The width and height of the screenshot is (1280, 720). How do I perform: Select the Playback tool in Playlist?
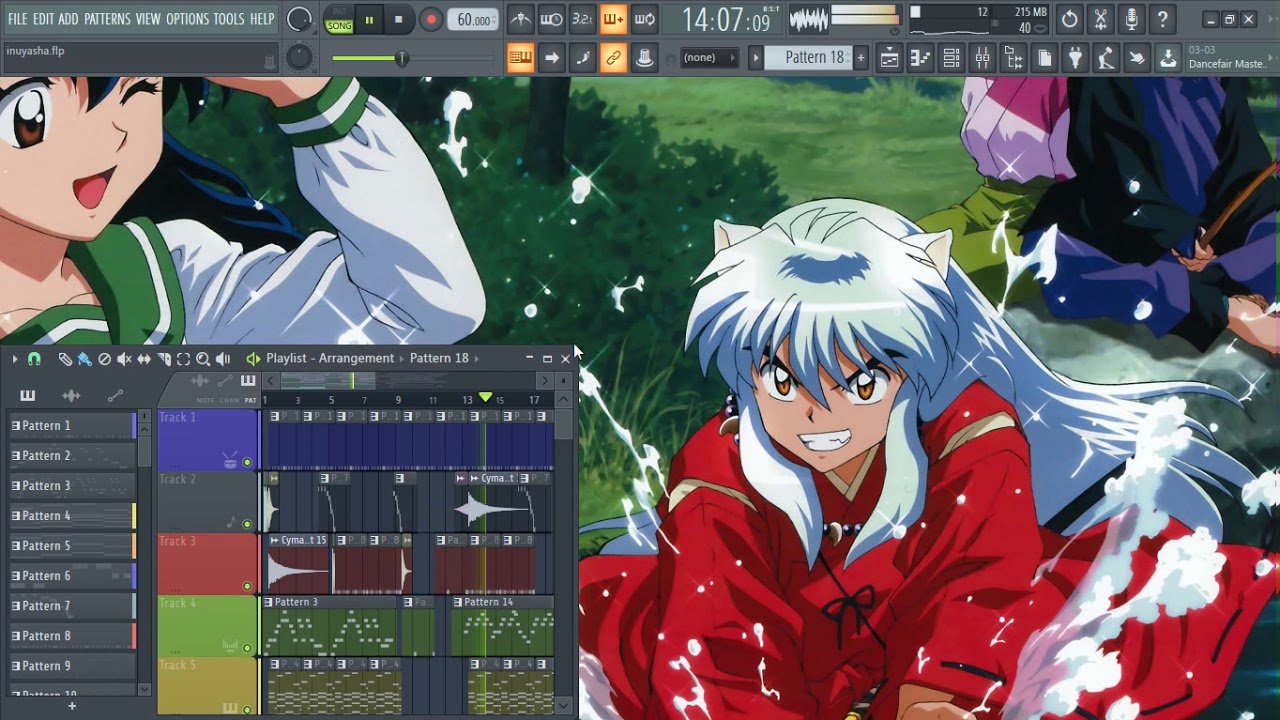click(223, 359)
